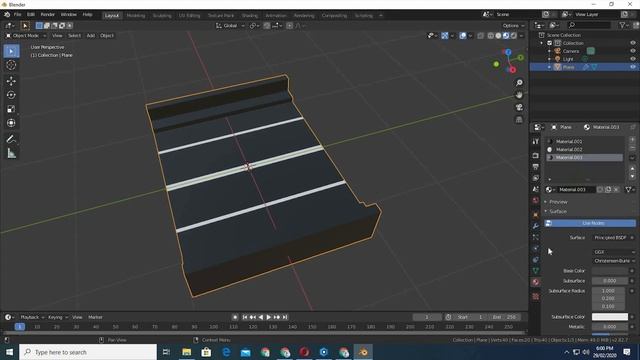Open the Christensen-Burley subsurface dropdown

(613, 261)
